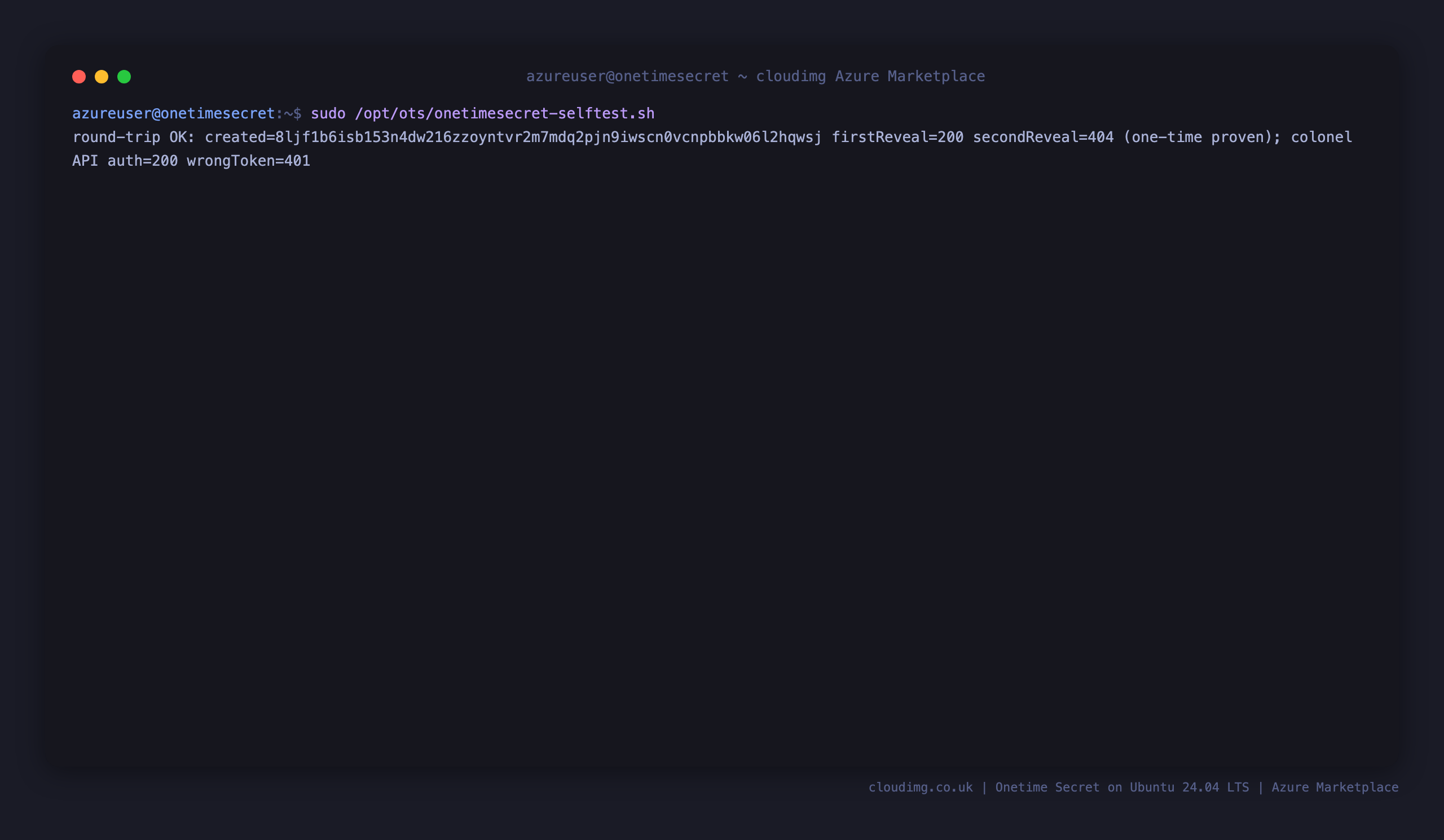Click the 'API auth=200' output text
The width and height of the screenshot is (1444, 840).
[x=125, y=161]
